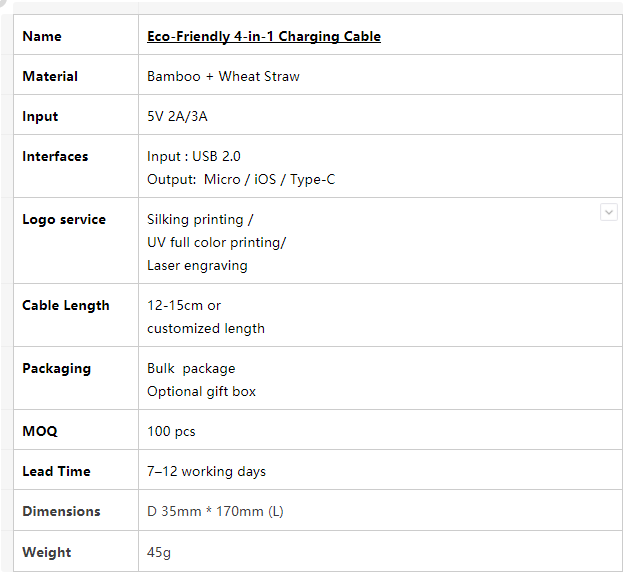Click the Material label cell
The width and height of the screenshot is (632, 579).
76,75
